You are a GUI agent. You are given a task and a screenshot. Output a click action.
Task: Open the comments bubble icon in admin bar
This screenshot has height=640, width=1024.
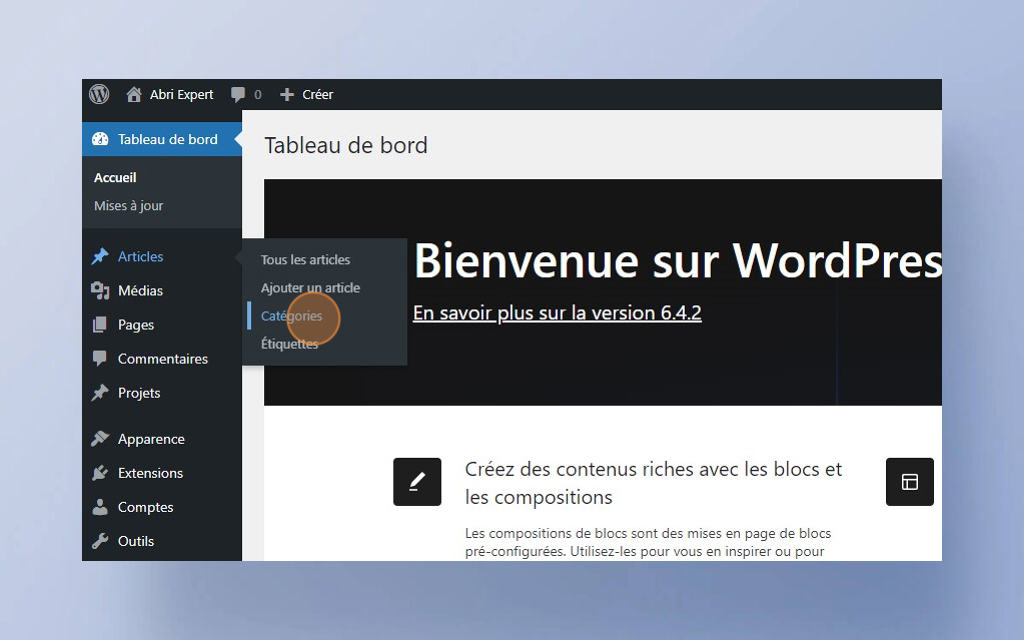click(x=238, y=95)
